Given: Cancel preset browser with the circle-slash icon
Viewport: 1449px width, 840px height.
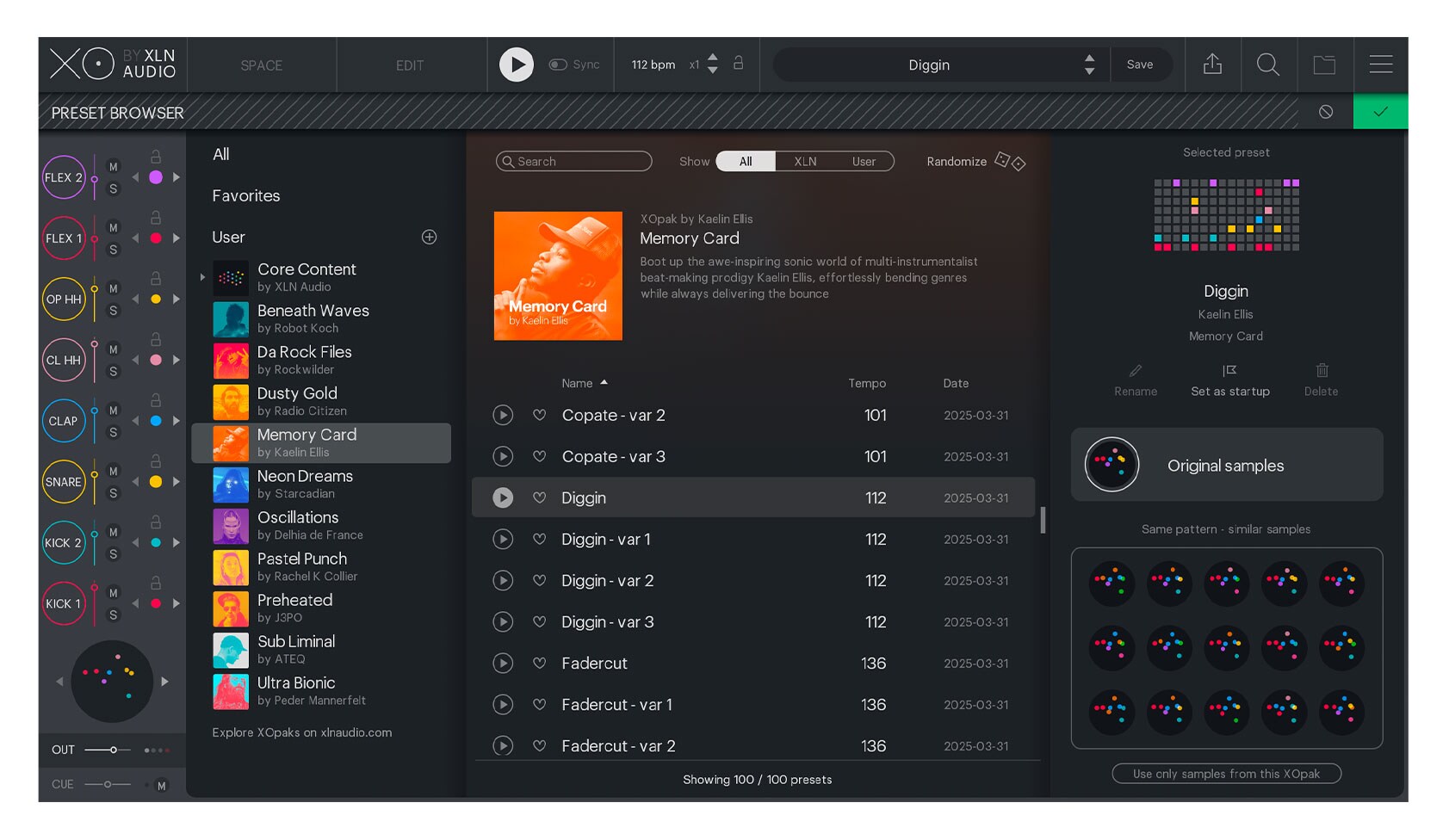Looking at the screenshot, I should click(x=1326, y=112).
